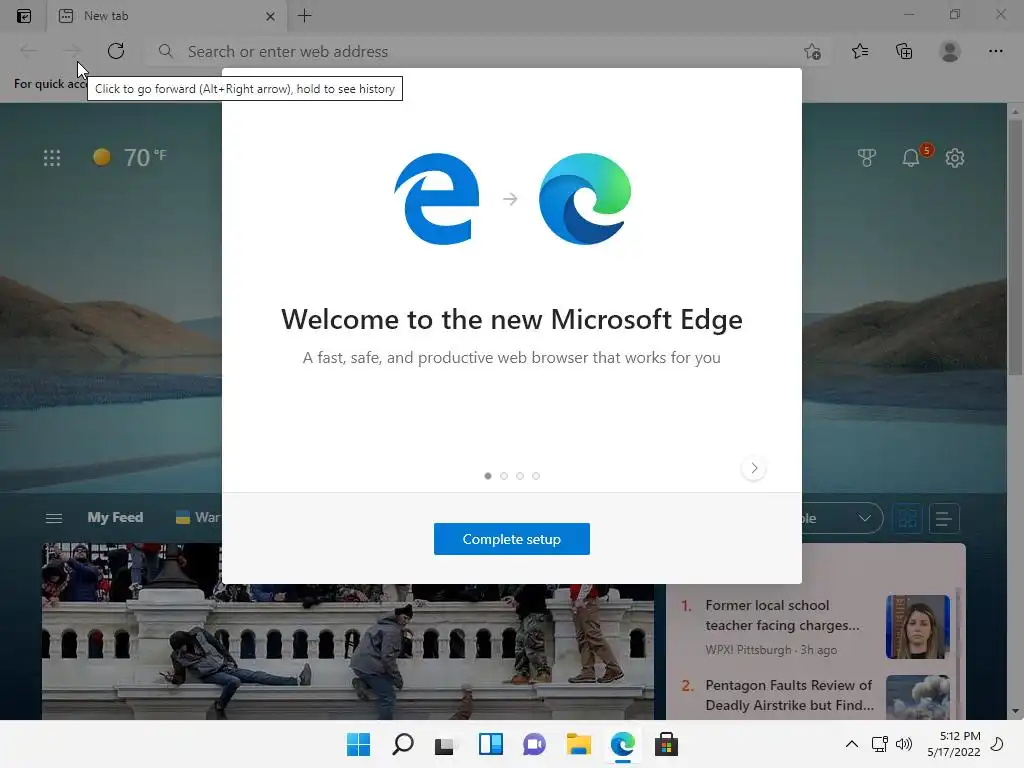
Task: Expand the feed layout dropdown chevron
Action: pyautogui.click(x=865, y=518)
